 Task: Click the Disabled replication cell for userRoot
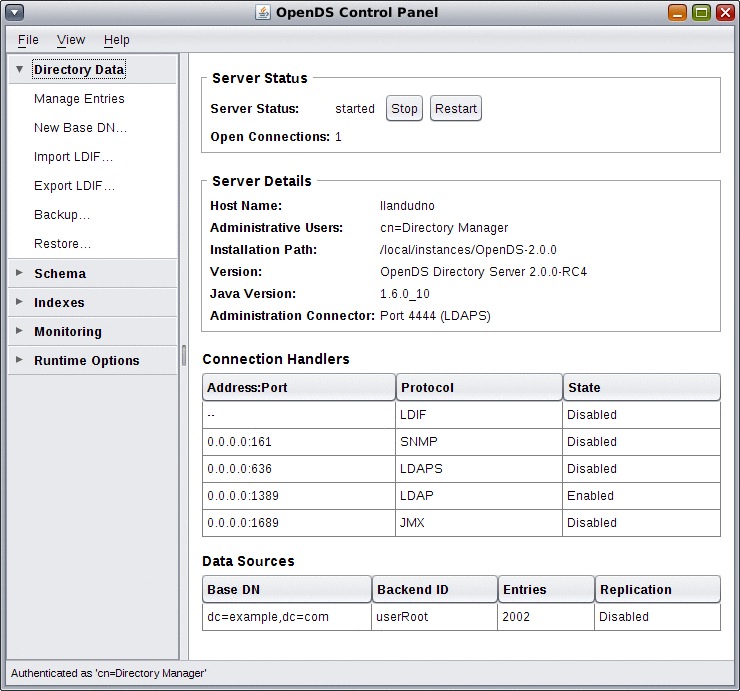[657, 617]
